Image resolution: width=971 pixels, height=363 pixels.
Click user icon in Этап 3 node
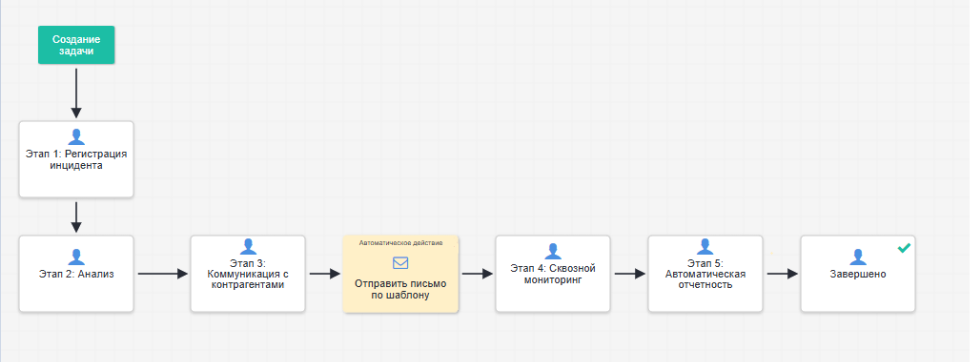point(248,247)
